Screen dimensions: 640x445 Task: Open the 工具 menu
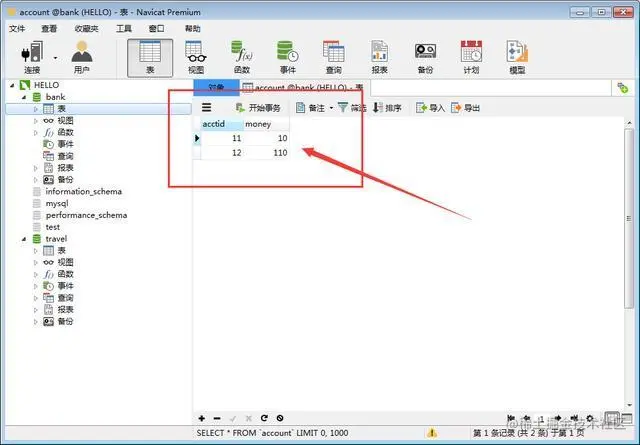point(124,29)
